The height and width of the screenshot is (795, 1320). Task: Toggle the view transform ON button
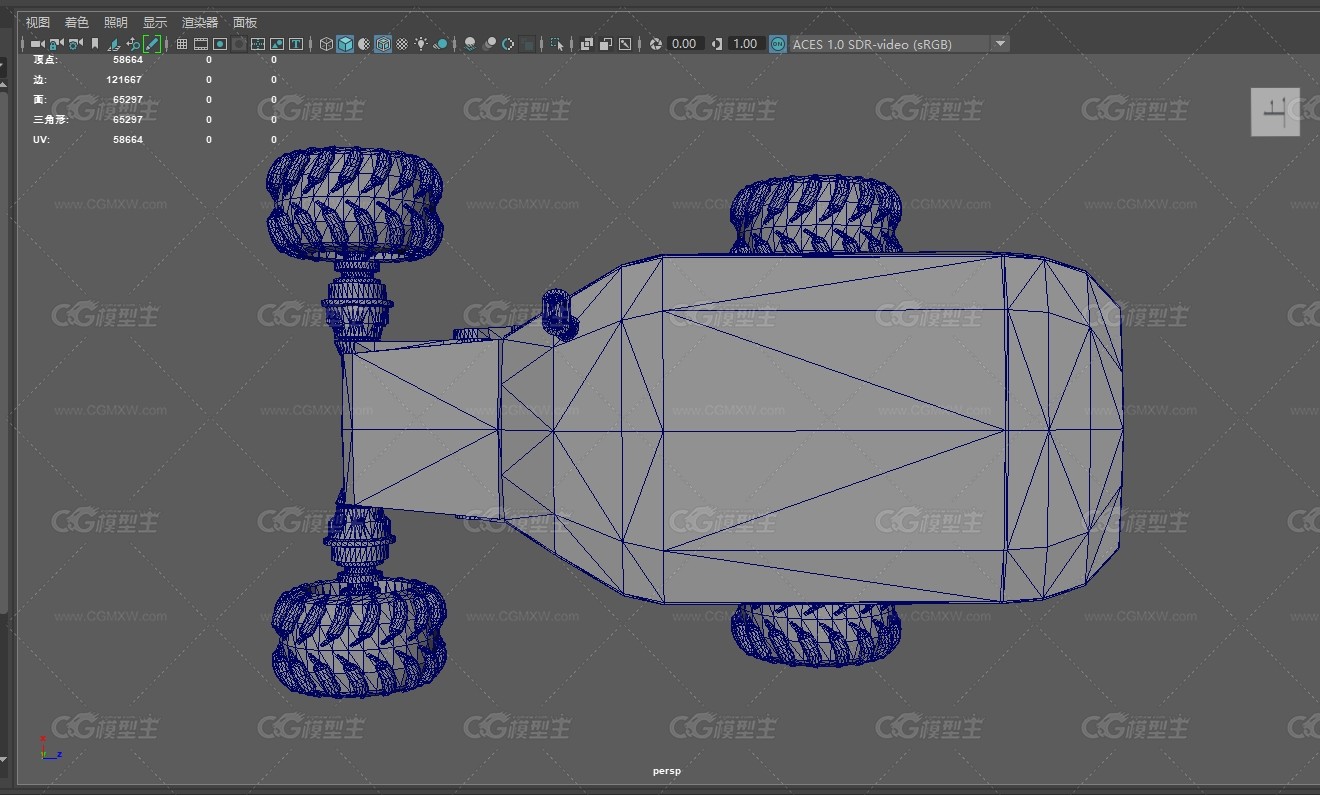[778, 44]
